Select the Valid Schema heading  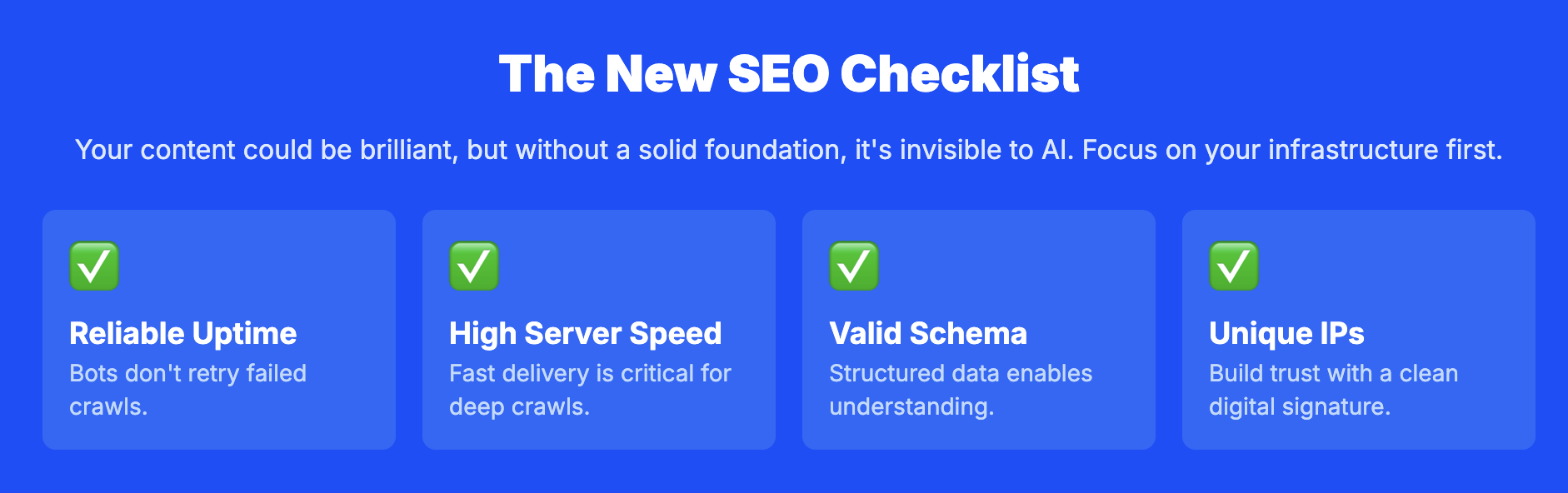(x=928, y=333)
